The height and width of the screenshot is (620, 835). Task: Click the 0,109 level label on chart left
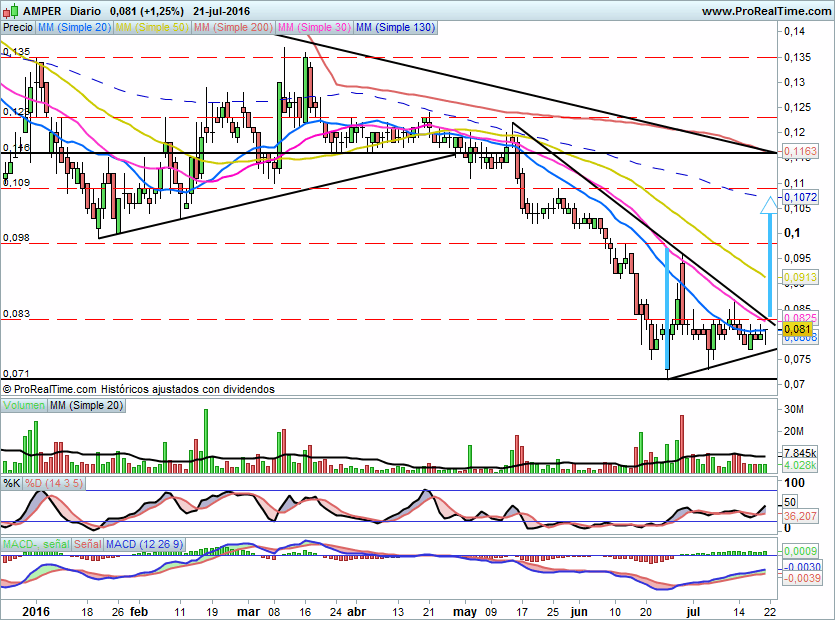point(17,182)
